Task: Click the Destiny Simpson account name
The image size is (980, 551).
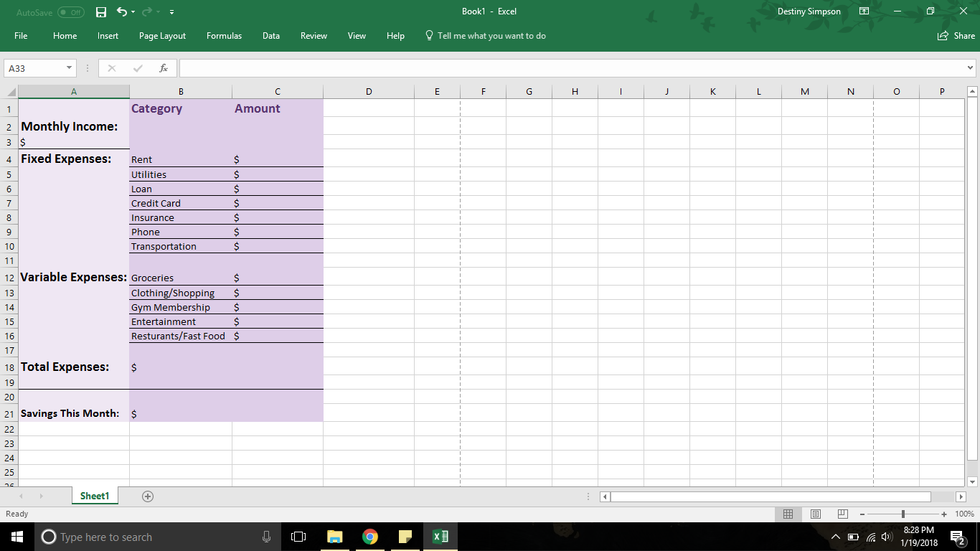Action: (809, 12)
